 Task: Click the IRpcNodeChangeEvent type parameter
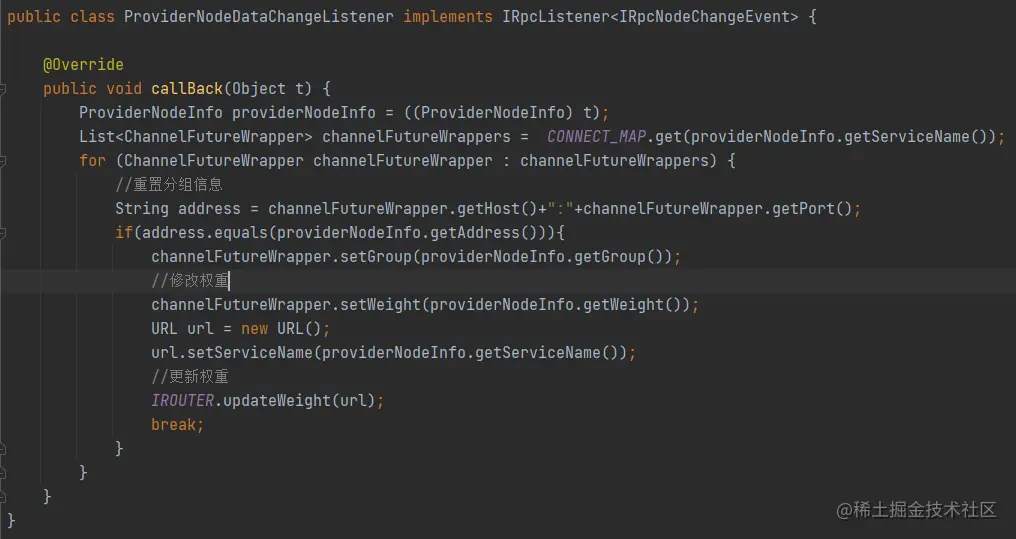(704, 16)
